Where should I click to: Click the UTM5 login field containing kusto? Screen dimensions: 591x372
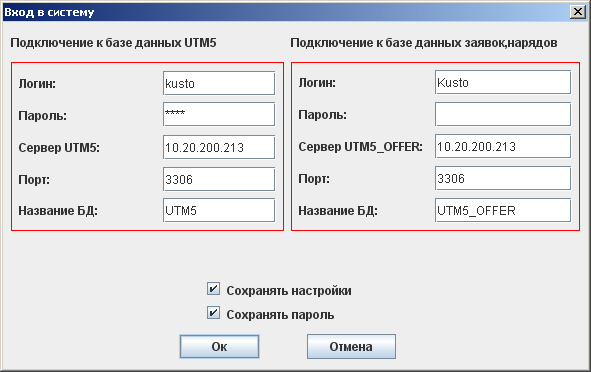click(x=219, y=83)
